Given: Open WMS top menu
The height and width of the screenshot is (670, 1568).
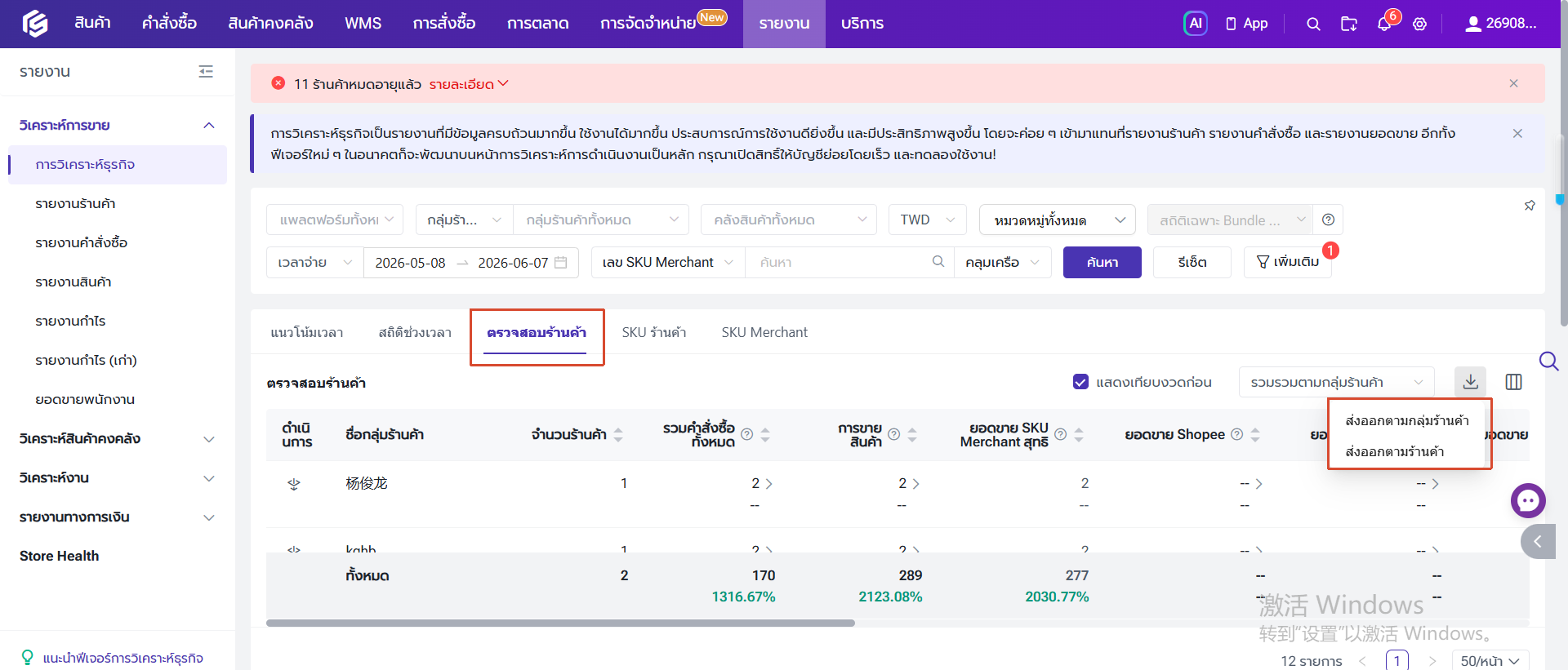Looking at the screenshot, I should coord(363,24).
